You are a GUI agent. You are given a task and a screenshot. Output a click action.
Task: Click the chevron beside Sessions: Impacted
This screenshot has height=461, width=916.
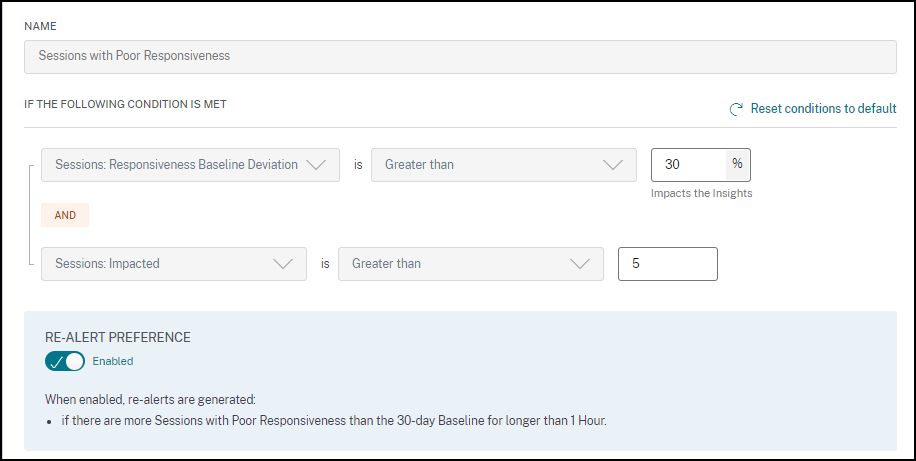(x=283, y=264)
